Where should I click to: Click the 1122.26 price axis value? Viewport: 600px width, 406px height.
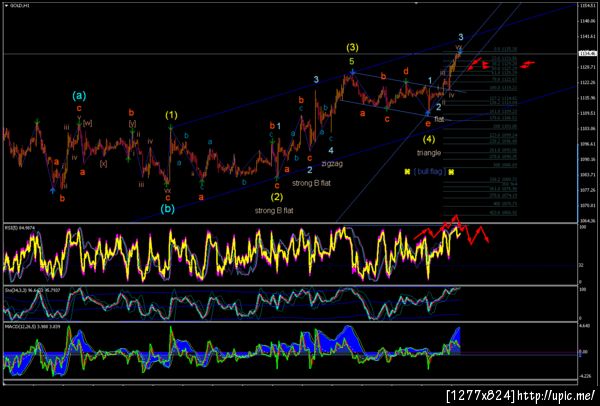coord(589,83)
